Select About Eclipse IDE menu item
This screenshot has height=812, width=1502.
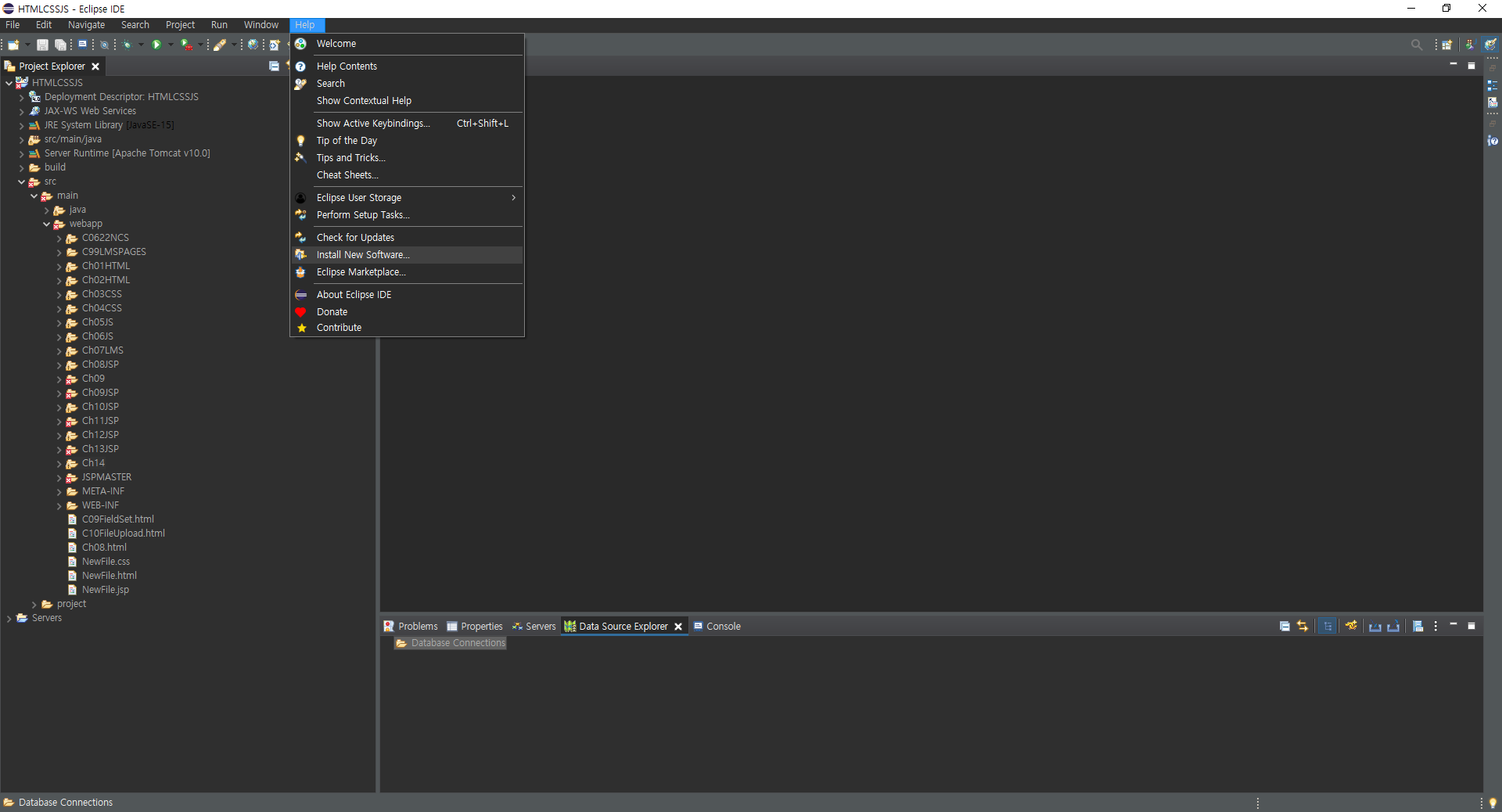coord(407,295)
